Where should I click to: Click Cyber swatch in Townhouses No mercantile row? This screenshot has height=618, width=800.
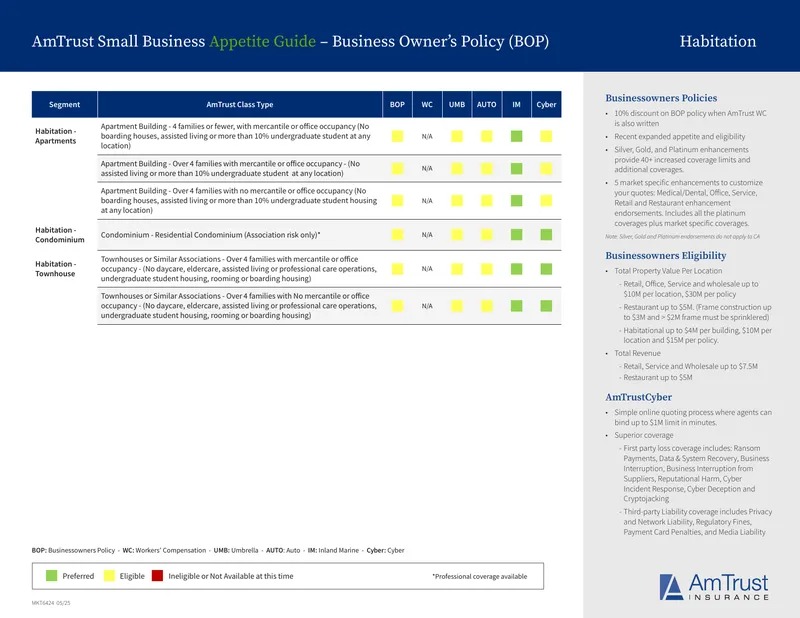546,306
